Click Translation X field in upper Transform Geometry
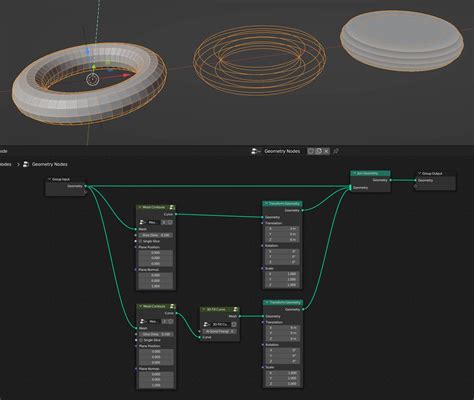 tap(283, 229)
